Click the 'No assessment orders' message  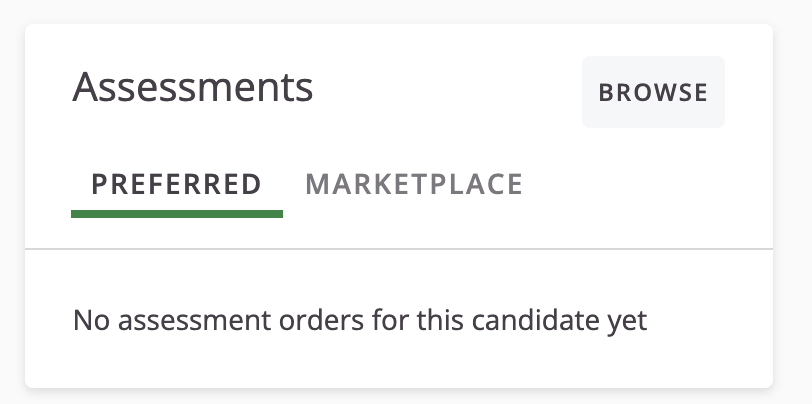(x=360, y=321)
